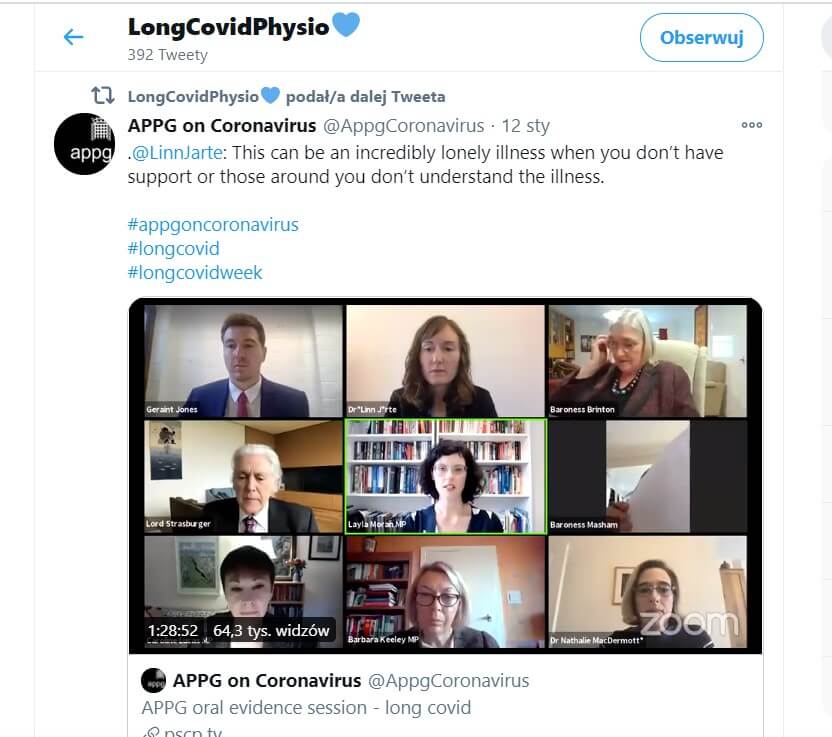Click the 12 sty tweet date
Screen dimensions: 832x737
pyautogui.click(x=525, y=126)
